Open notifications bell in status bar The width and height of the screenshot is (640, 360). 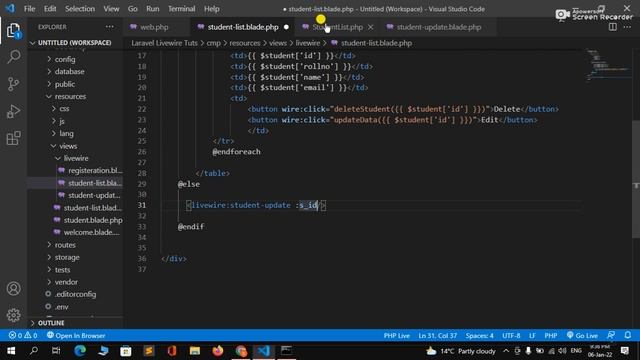coord(628,336)
